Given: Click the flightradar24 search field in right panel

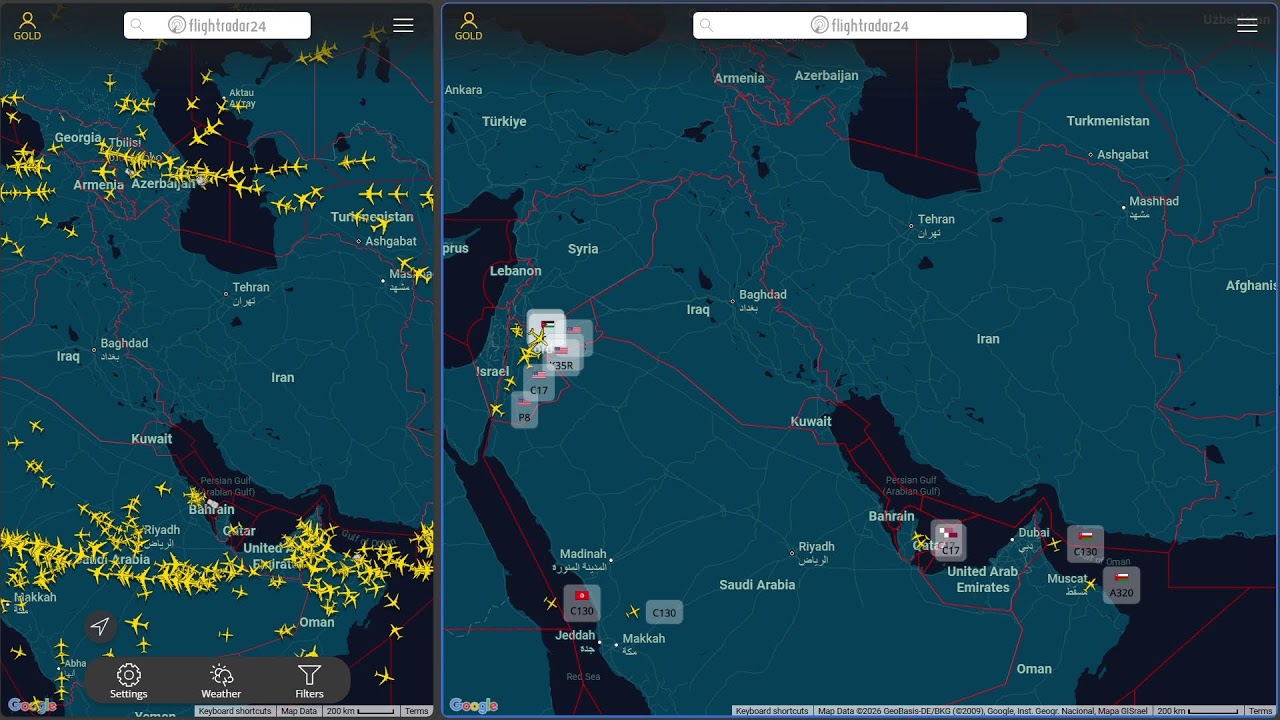Looking at the screenshot, I should [x=860, y=26].
